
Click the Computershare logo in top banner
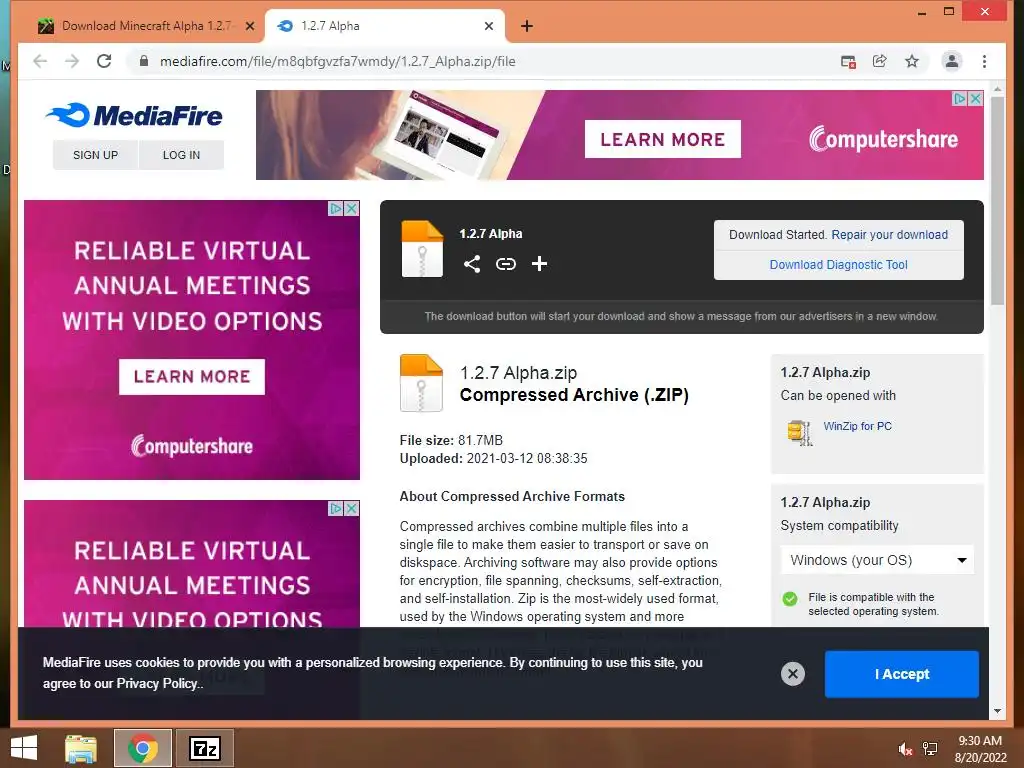tap(884, 138)
